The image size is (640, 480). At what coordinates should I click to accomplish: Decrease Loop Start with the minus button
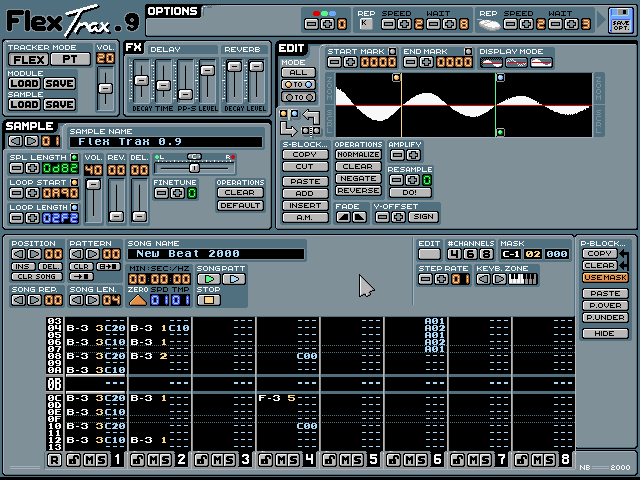(x=16, y=193)
